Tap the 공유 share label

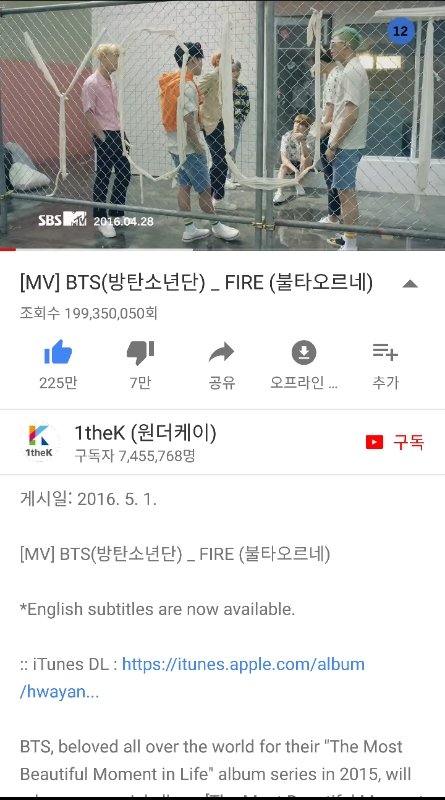[221, 382]
